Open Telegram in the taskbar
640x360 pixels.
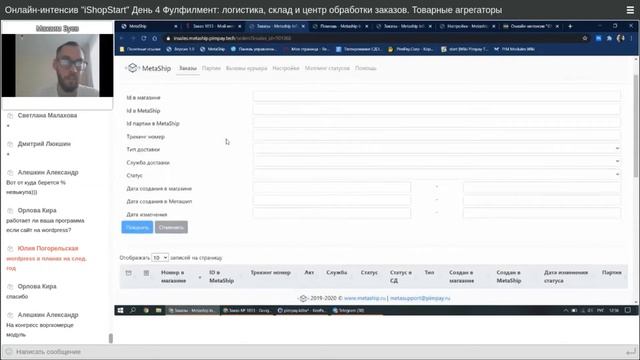349,310
